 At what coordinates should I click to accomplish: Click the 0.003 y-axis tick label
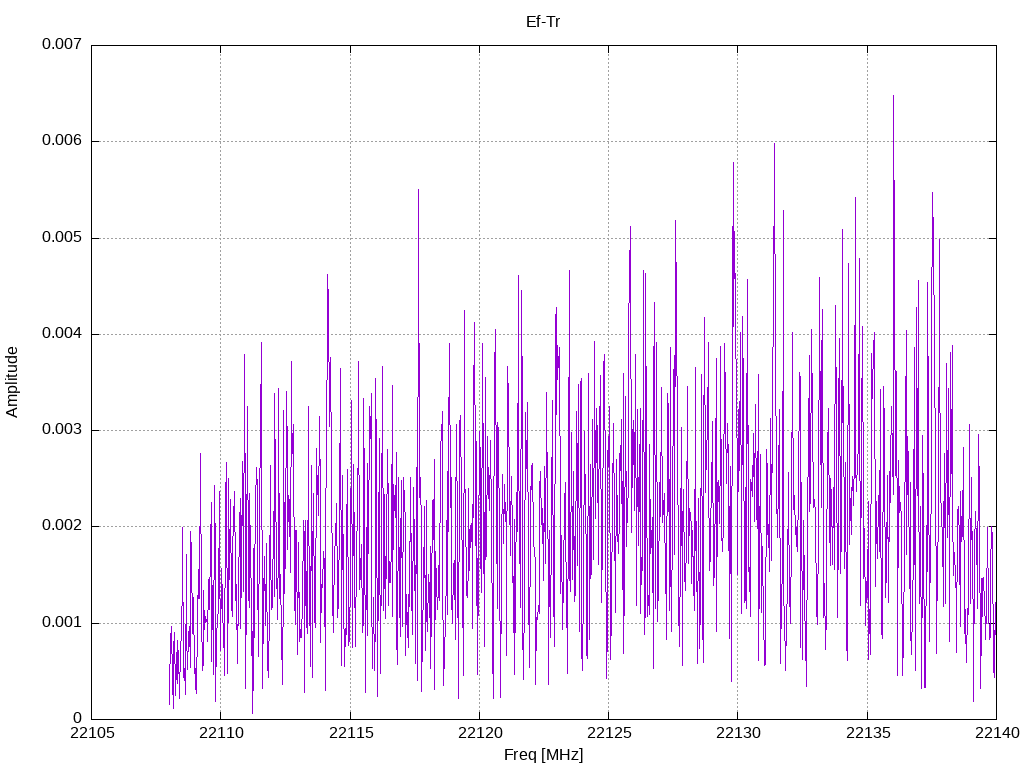point(62,430)
